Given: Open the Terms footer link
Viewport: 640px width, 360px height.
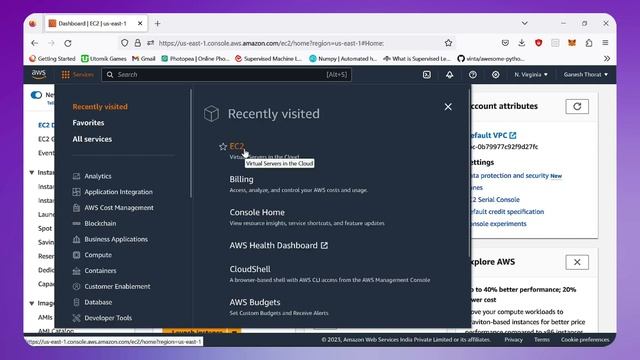Looking at the screenshot, I should 542,340.
